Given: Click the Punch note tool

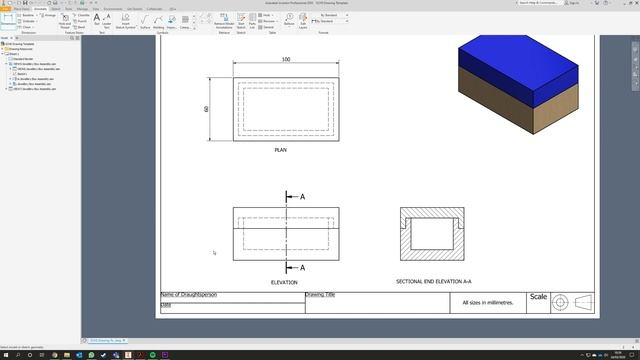Looking at the screenshot, I should click(x=80, y=21).
